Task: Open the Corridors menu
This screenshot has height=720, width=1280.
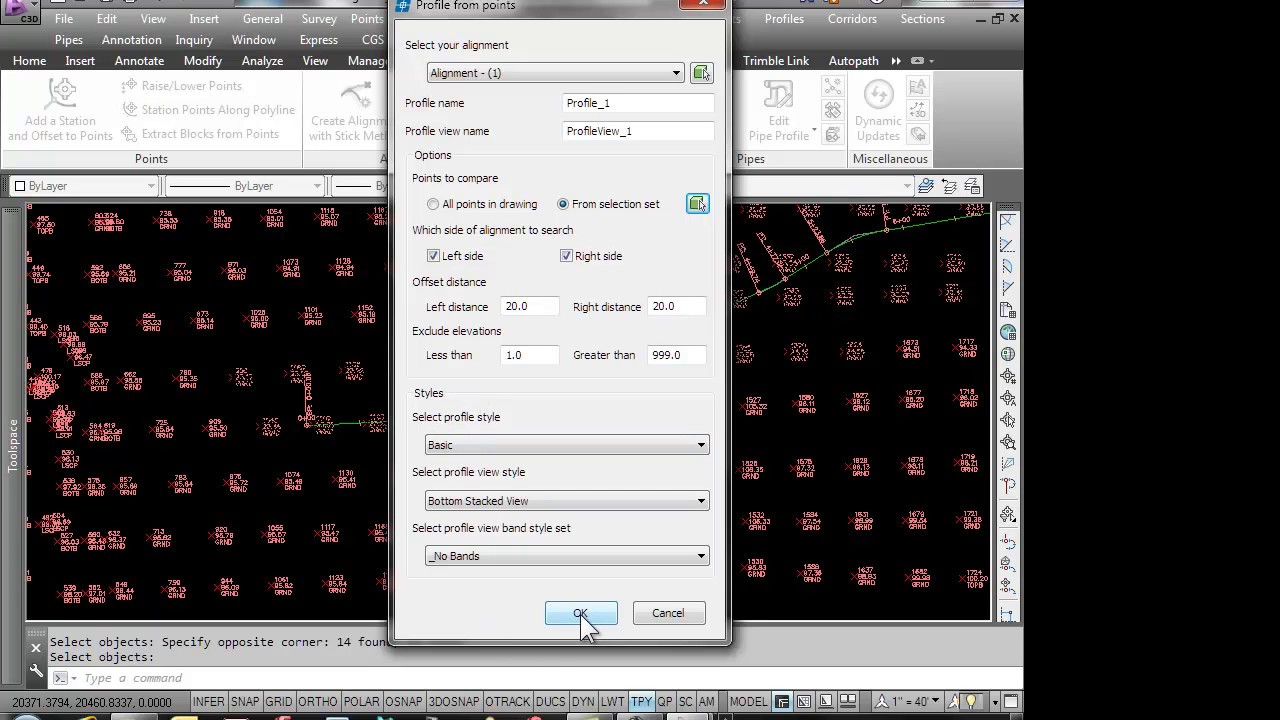Action: tap(852, 19)
